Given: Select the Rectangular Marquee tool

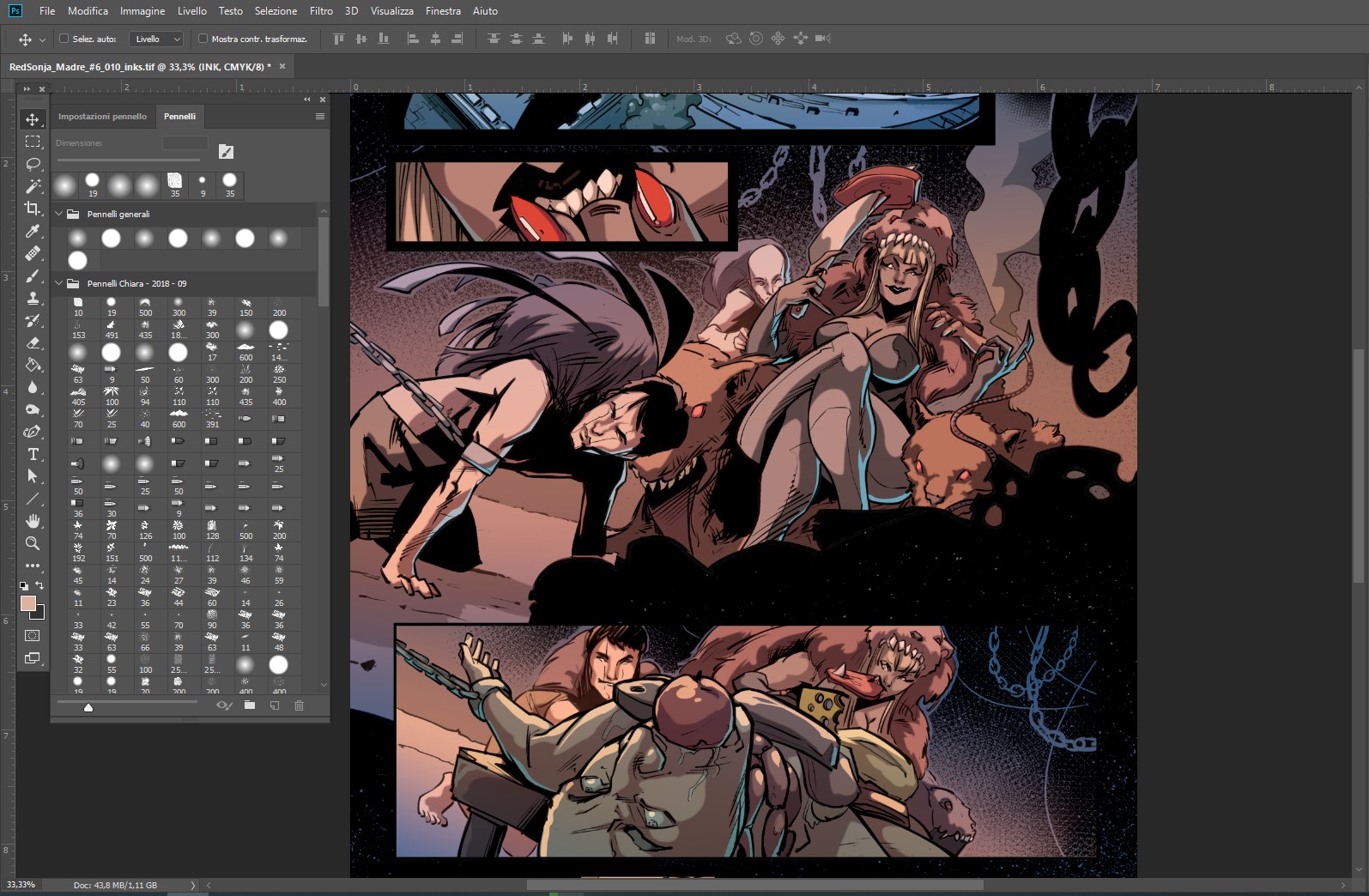Looking at the screenshot, I should pos(33,142).
